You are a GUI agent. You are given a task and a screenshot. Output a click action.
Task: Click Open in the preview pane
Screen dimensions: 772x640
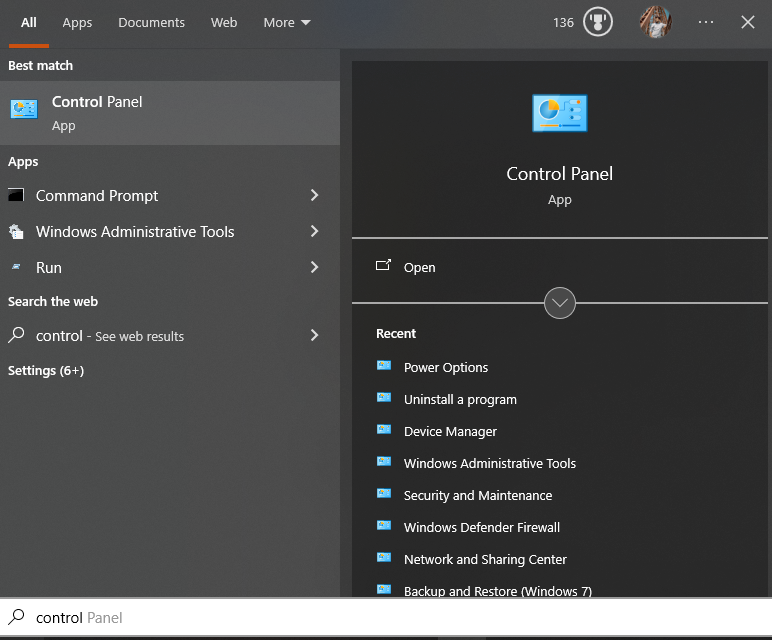[x=419, y=267]
